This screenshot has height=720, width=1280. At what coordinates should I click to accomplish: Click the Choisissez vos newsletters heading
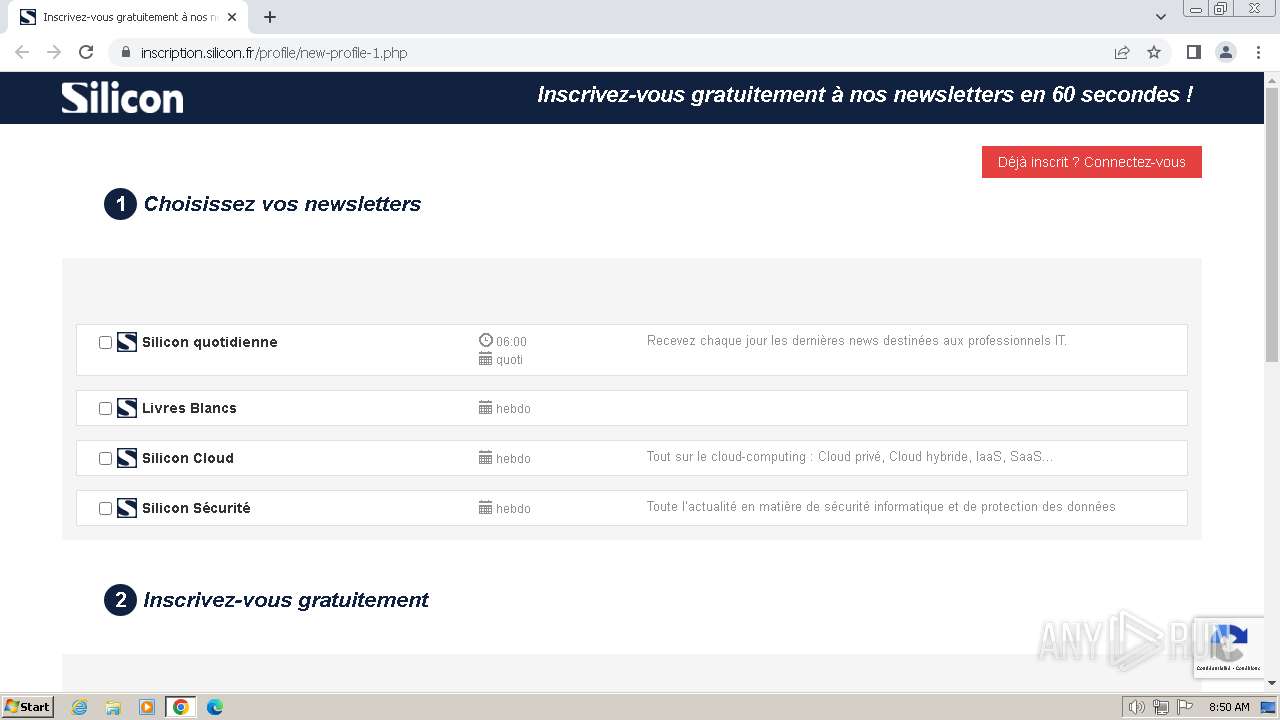tap(282, 204)
